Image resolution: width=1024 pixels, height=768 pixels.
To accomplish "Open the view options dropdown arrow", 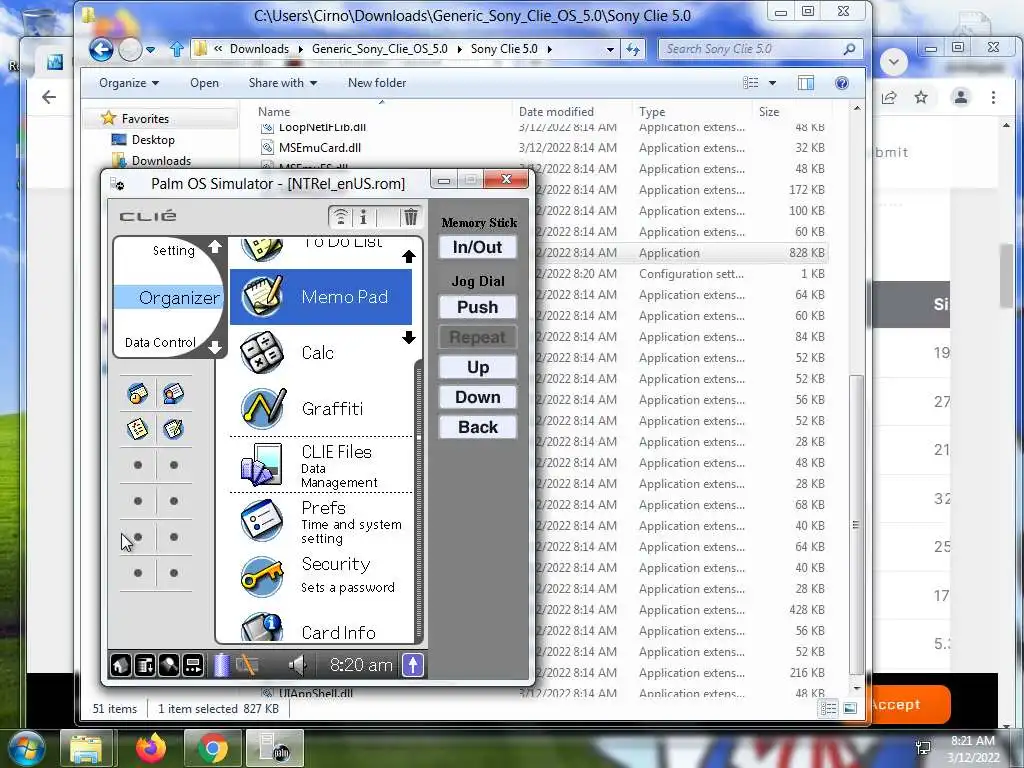I will click(773, 83).
